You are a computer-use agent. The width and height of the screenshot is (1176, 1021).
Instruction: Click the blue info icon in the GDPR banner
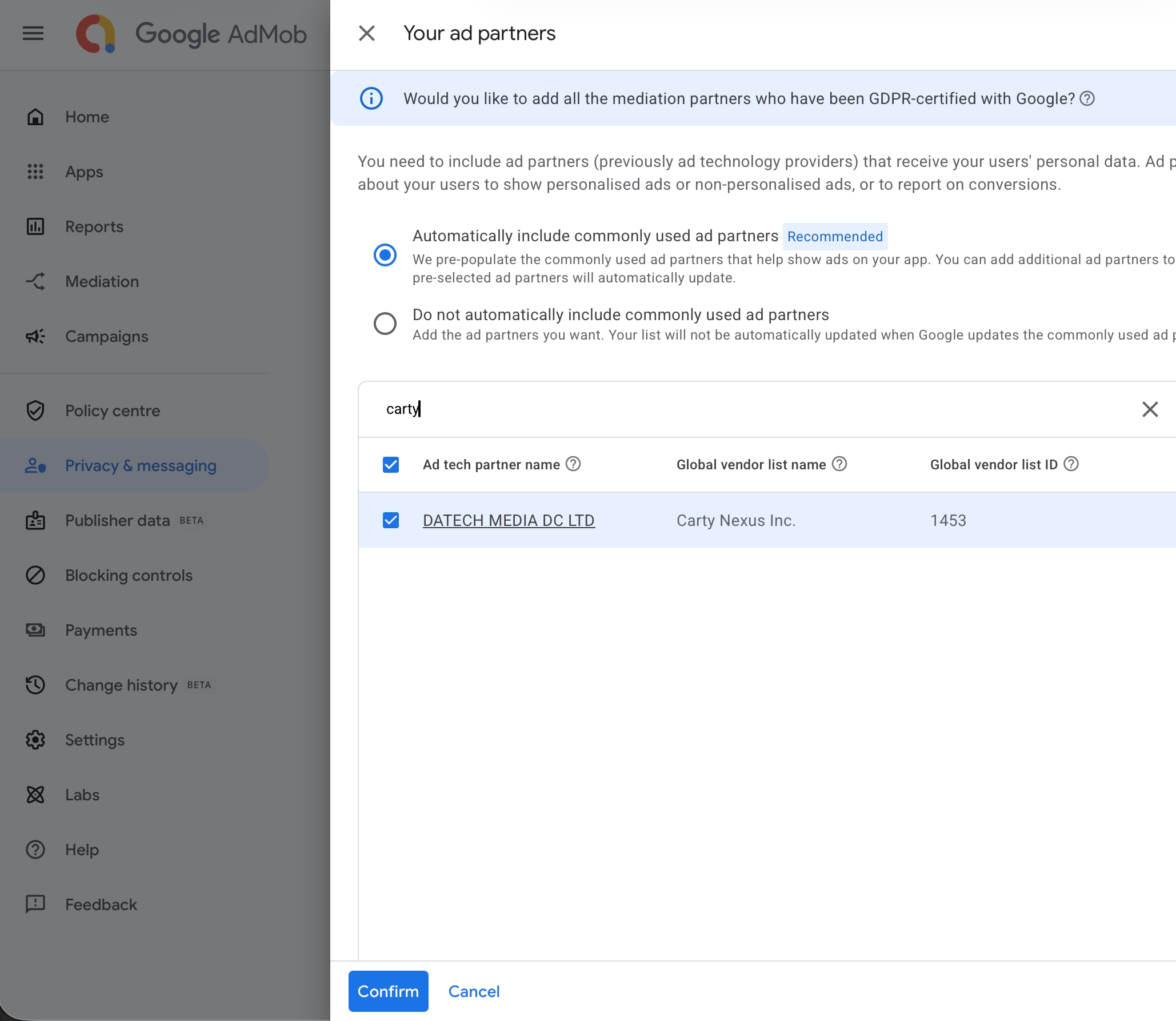[x=371, y=98]
